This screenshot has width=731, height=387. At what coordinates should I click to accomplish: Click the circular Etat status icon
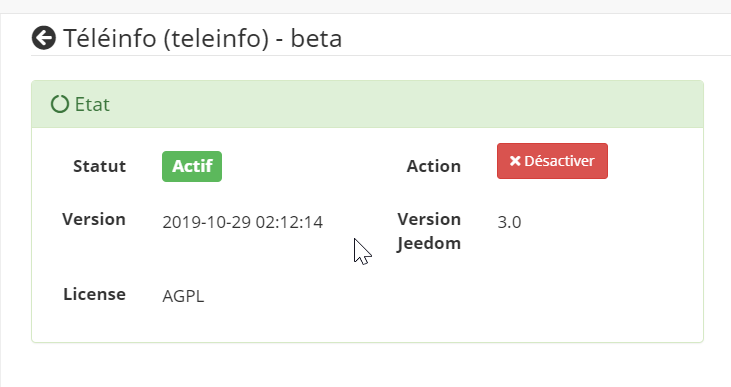click(x=60, y=104)
